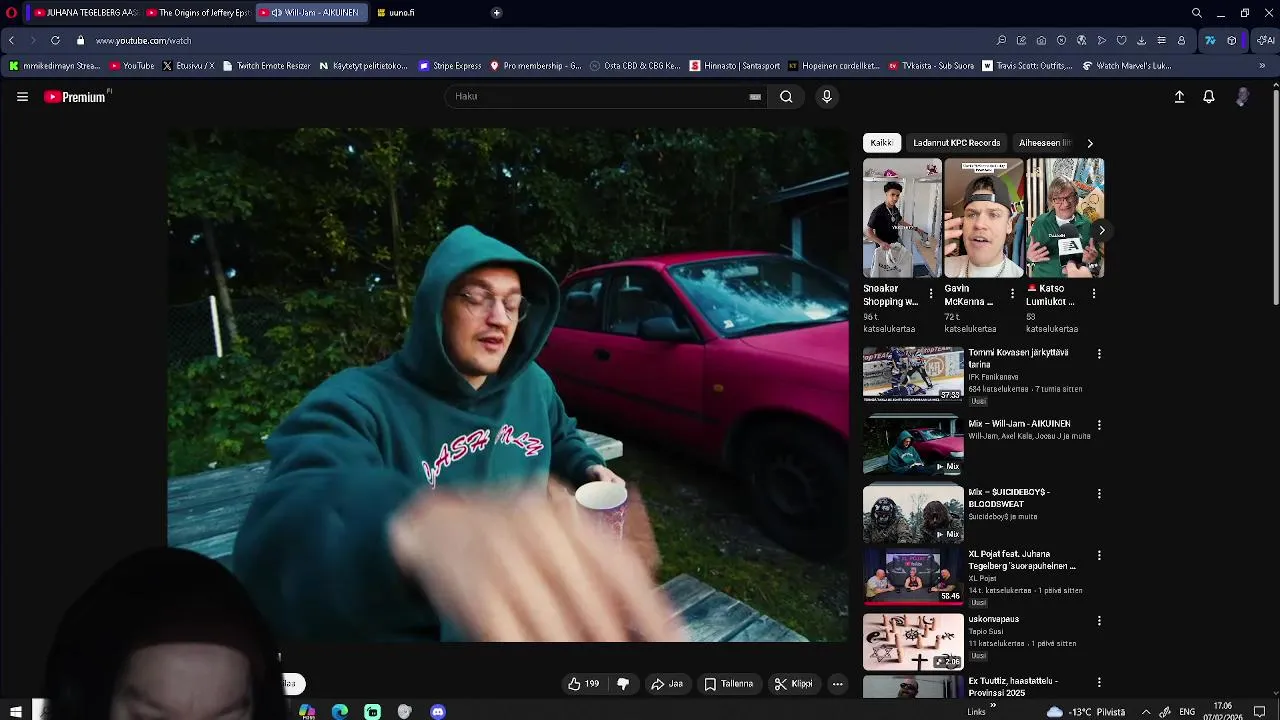The width and height of the screenshot is (1280, 720).
Task: Open more actions ellipsis below video
Action: tap(837, 684)
